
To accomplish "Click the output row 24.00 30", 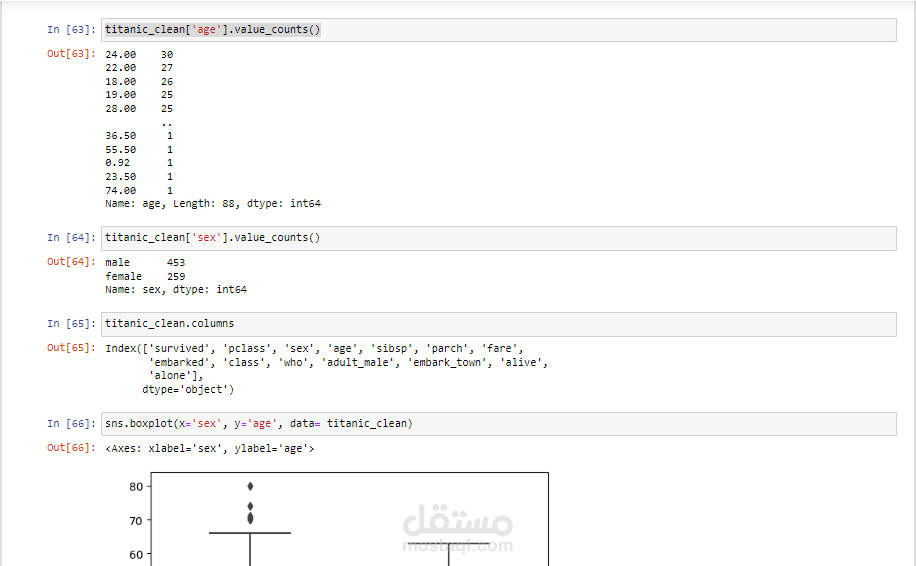I will 139,54.
